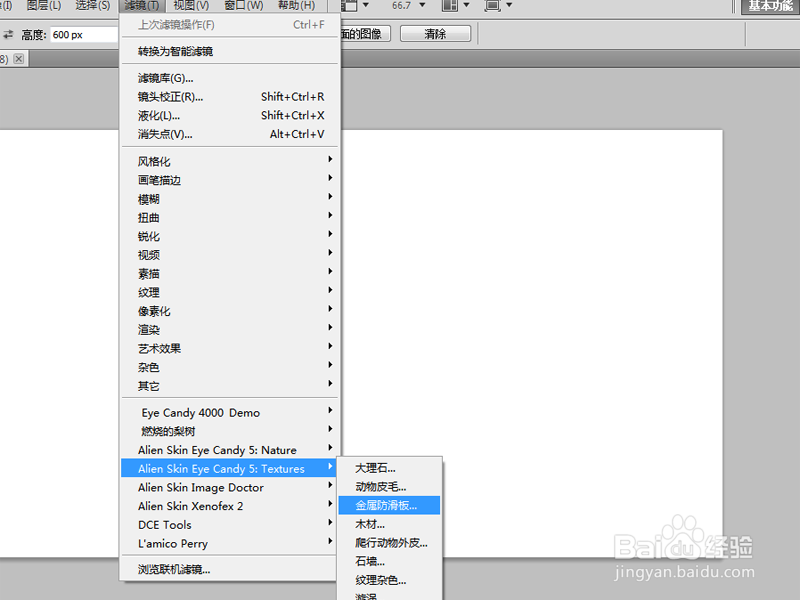Open the view extras dropdown icon

pos(356,6)
